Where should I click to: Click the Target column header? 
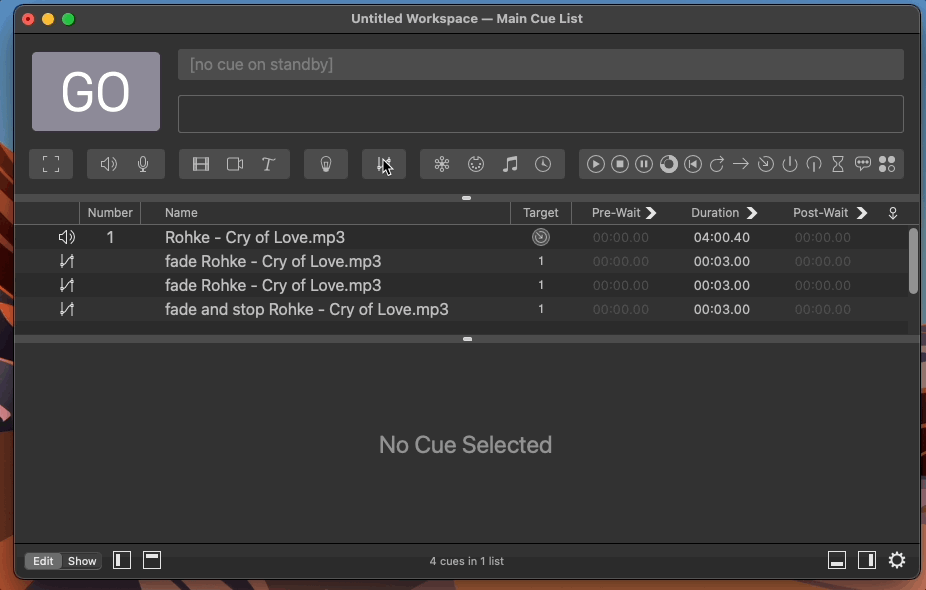point(540,213)
